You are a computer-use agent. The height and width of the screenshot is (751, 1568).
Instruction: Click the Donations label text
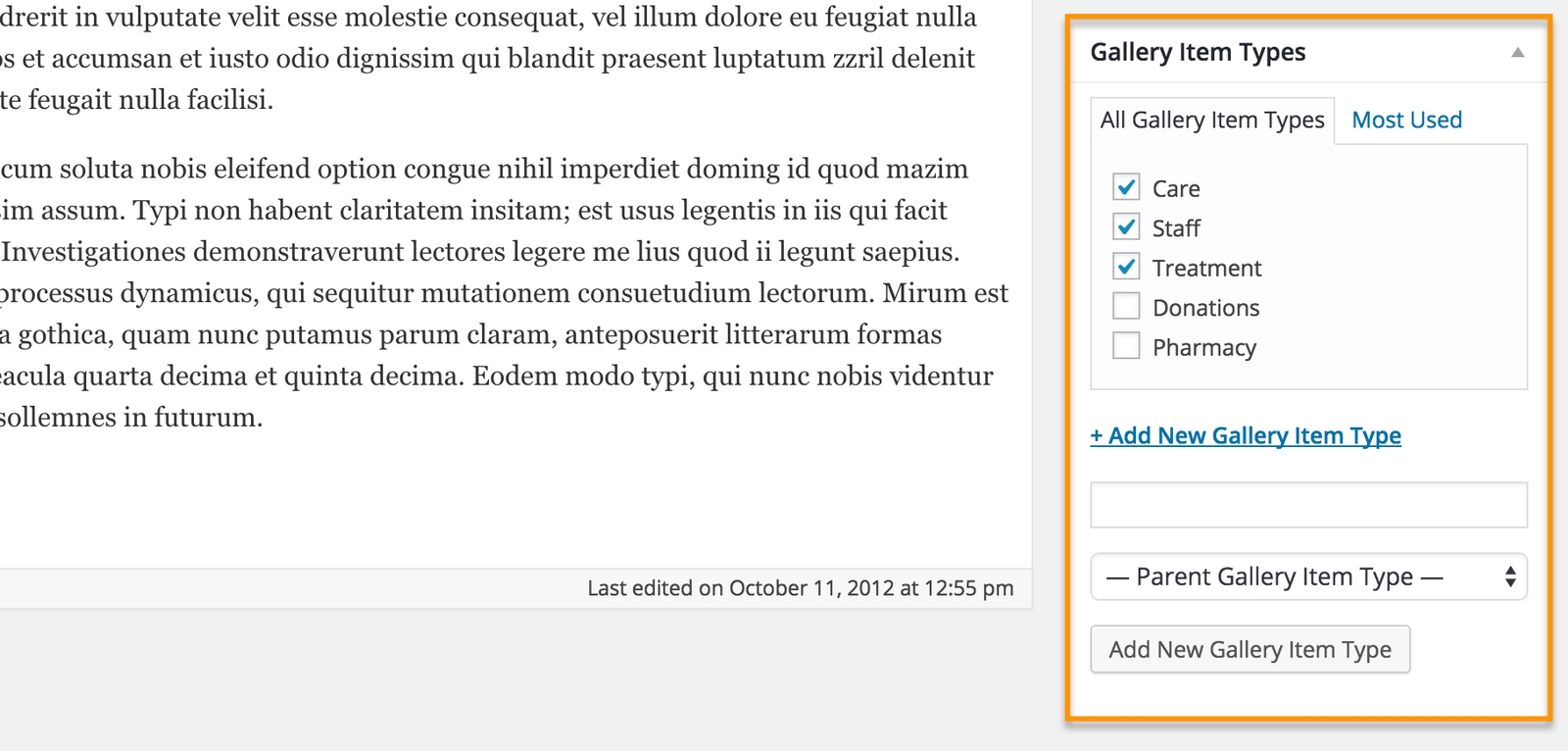coord(1205,308)
